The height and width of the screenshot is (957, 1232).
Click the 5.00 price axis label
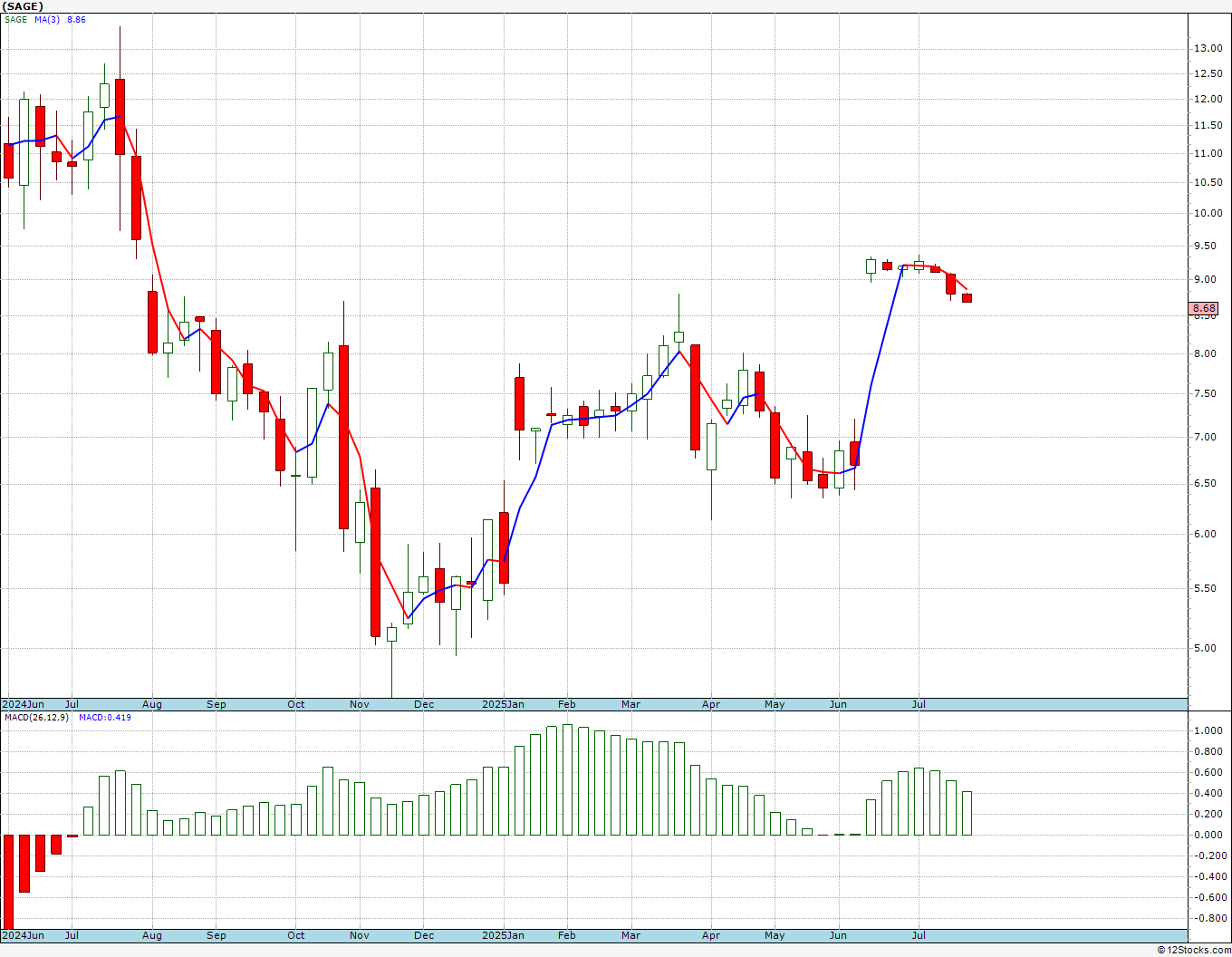pyautogui.click(x=1205, y=648)
